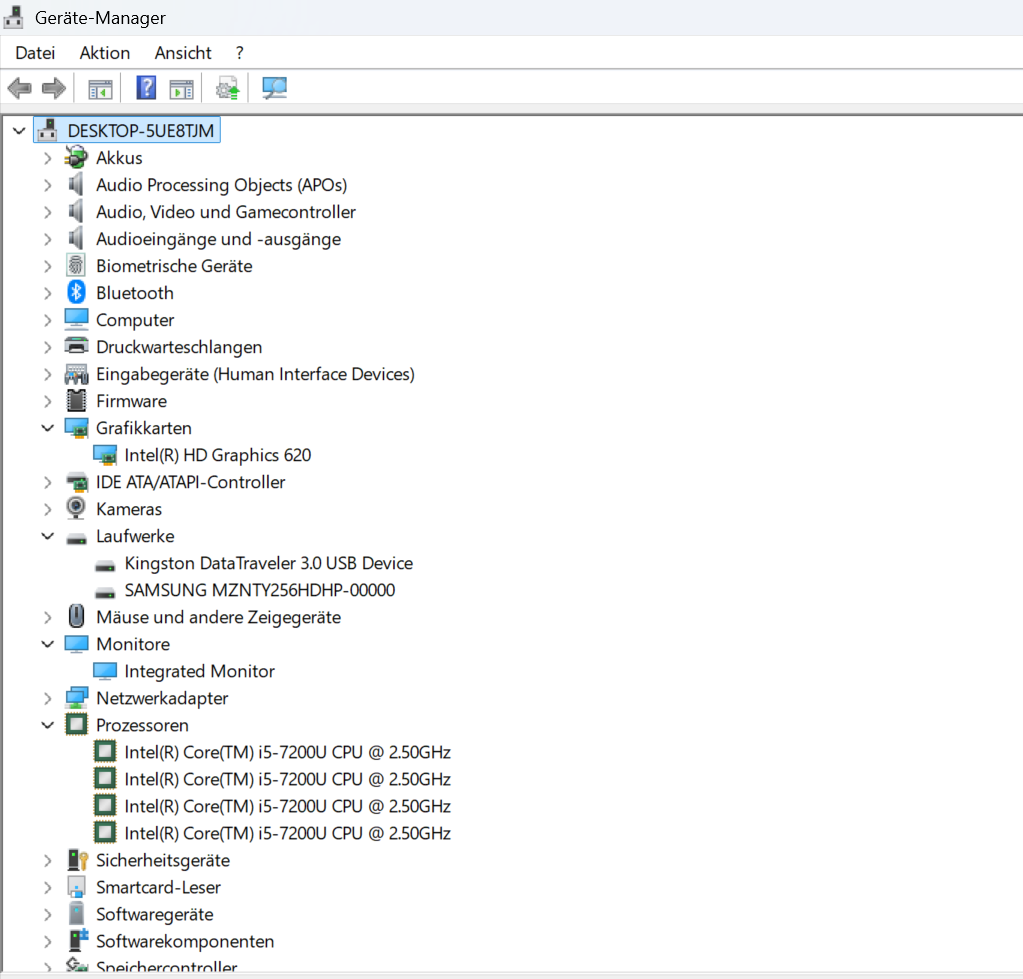Scan for hardware changes via monitor icon
Screen dimensions: 1023x979
point(274,88)
